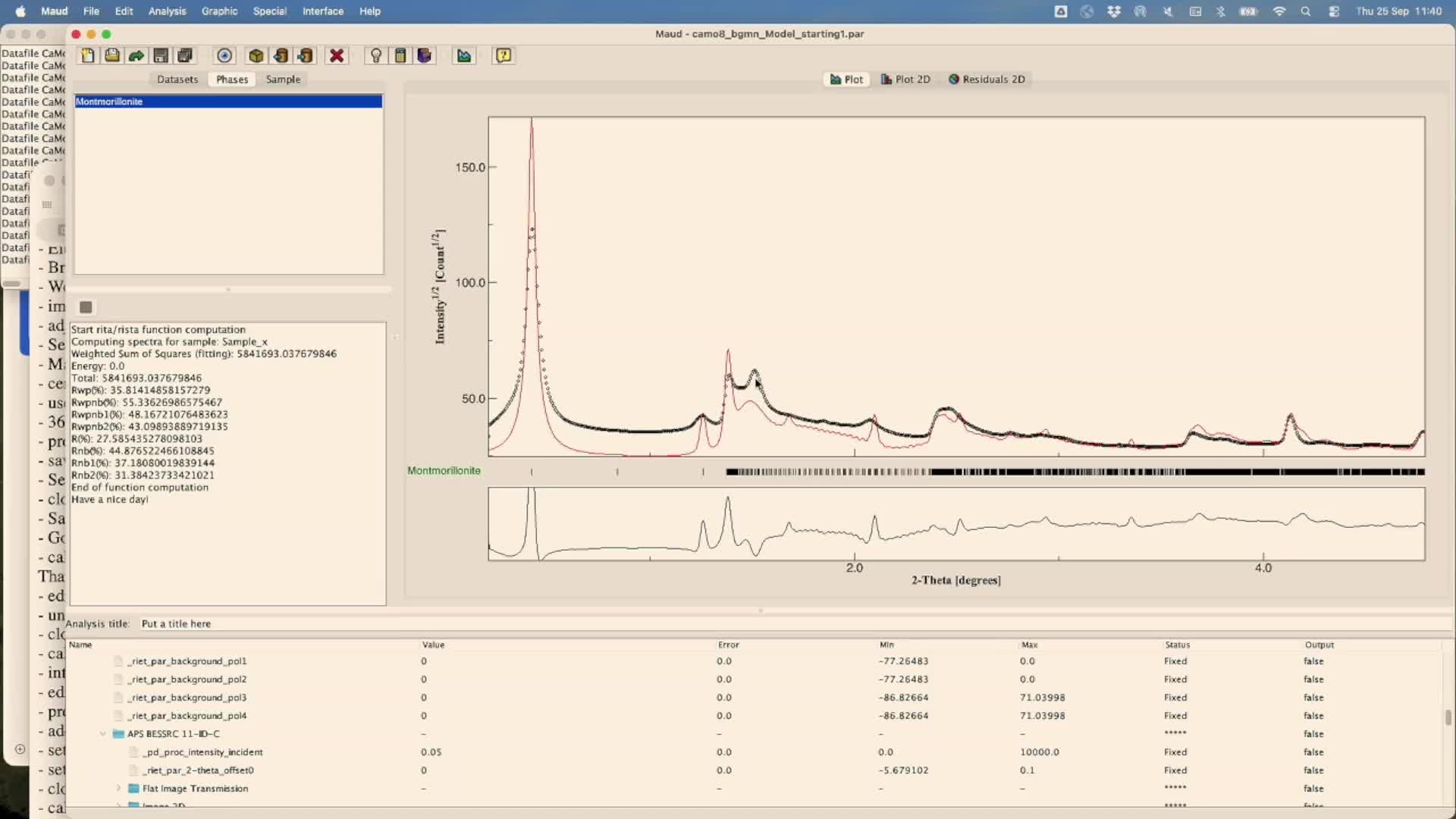Click the Save floppy disk icon
Viewport: 1456px width, 819px height.
(x=161, y=55)
